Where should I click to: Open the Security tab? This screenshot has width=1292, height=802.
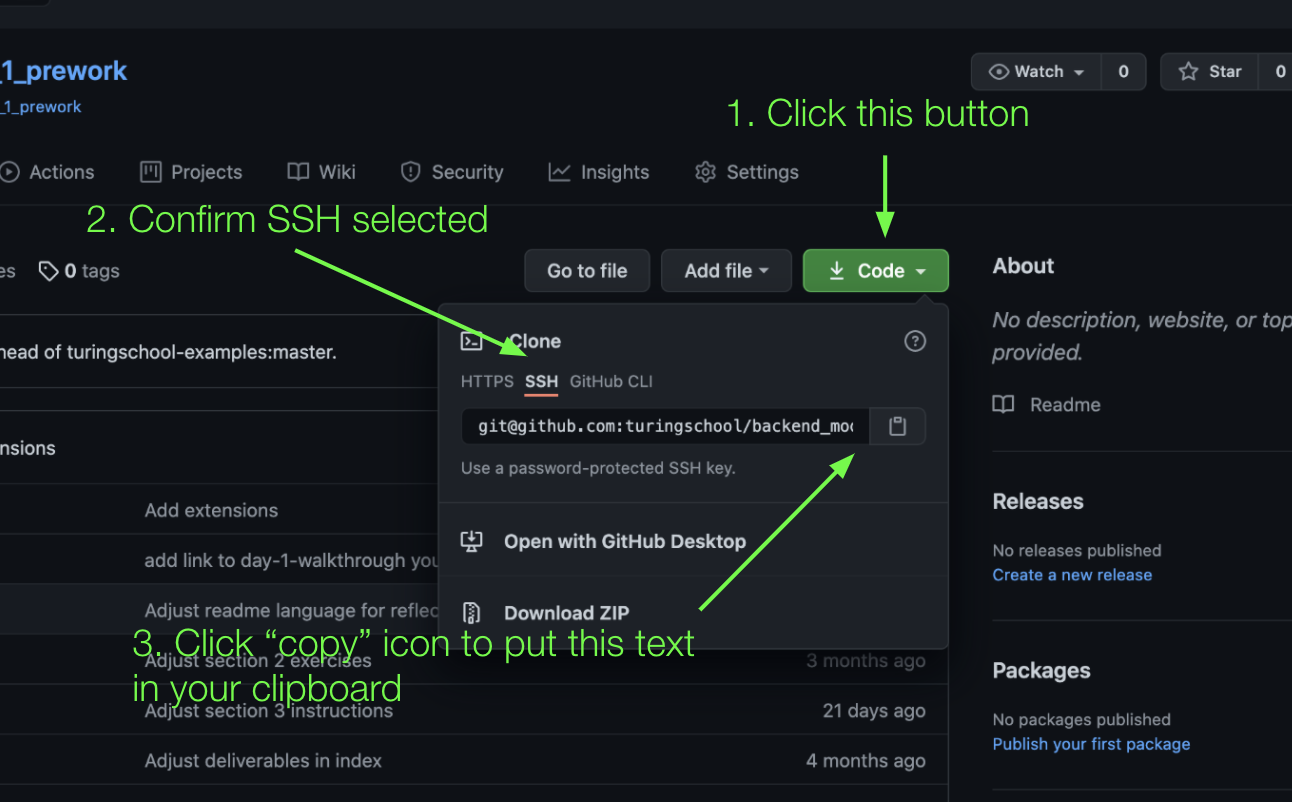452,172
